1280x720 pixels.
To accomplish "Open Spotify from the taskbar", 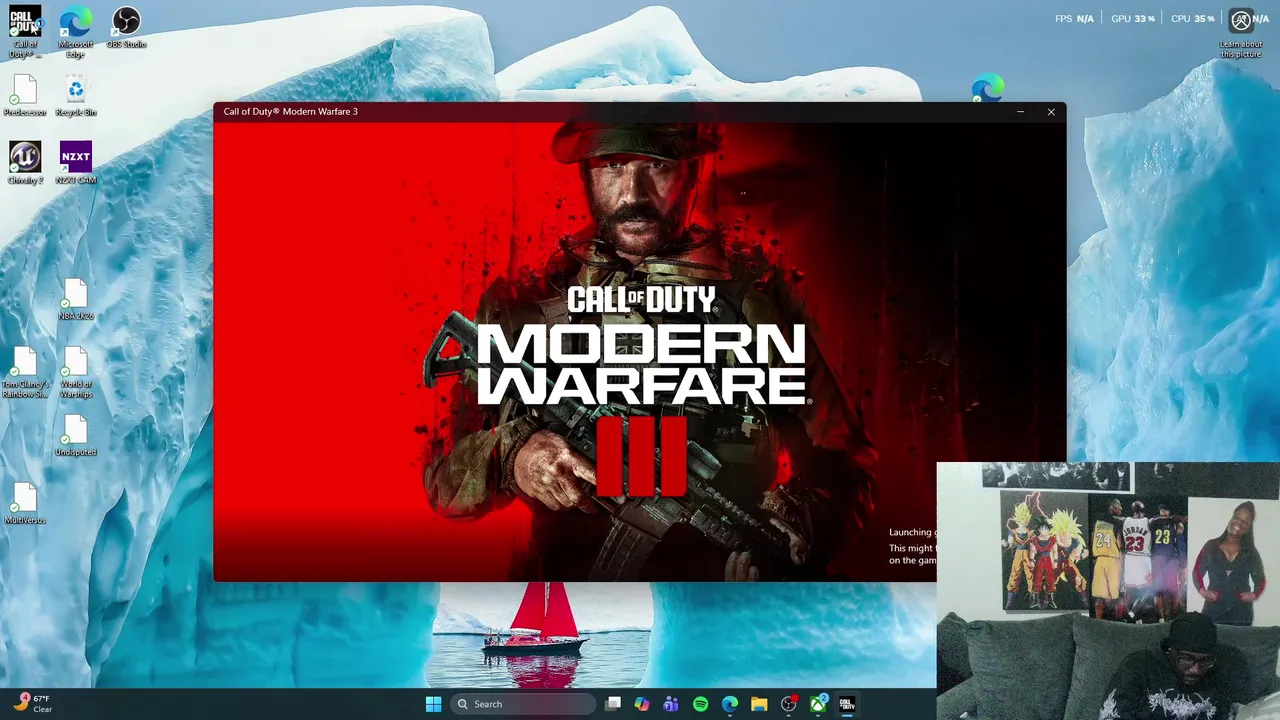I will point(700,704).
